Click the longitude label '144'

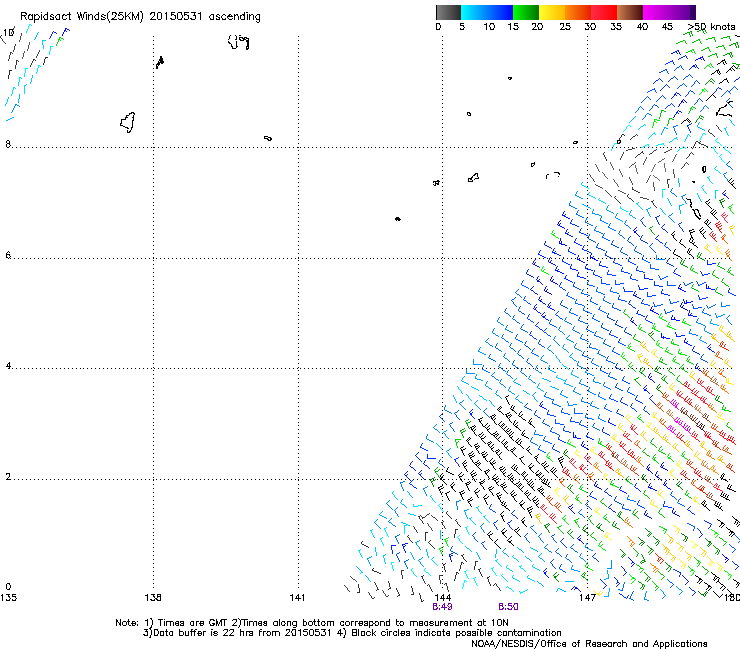click(443, 598)
